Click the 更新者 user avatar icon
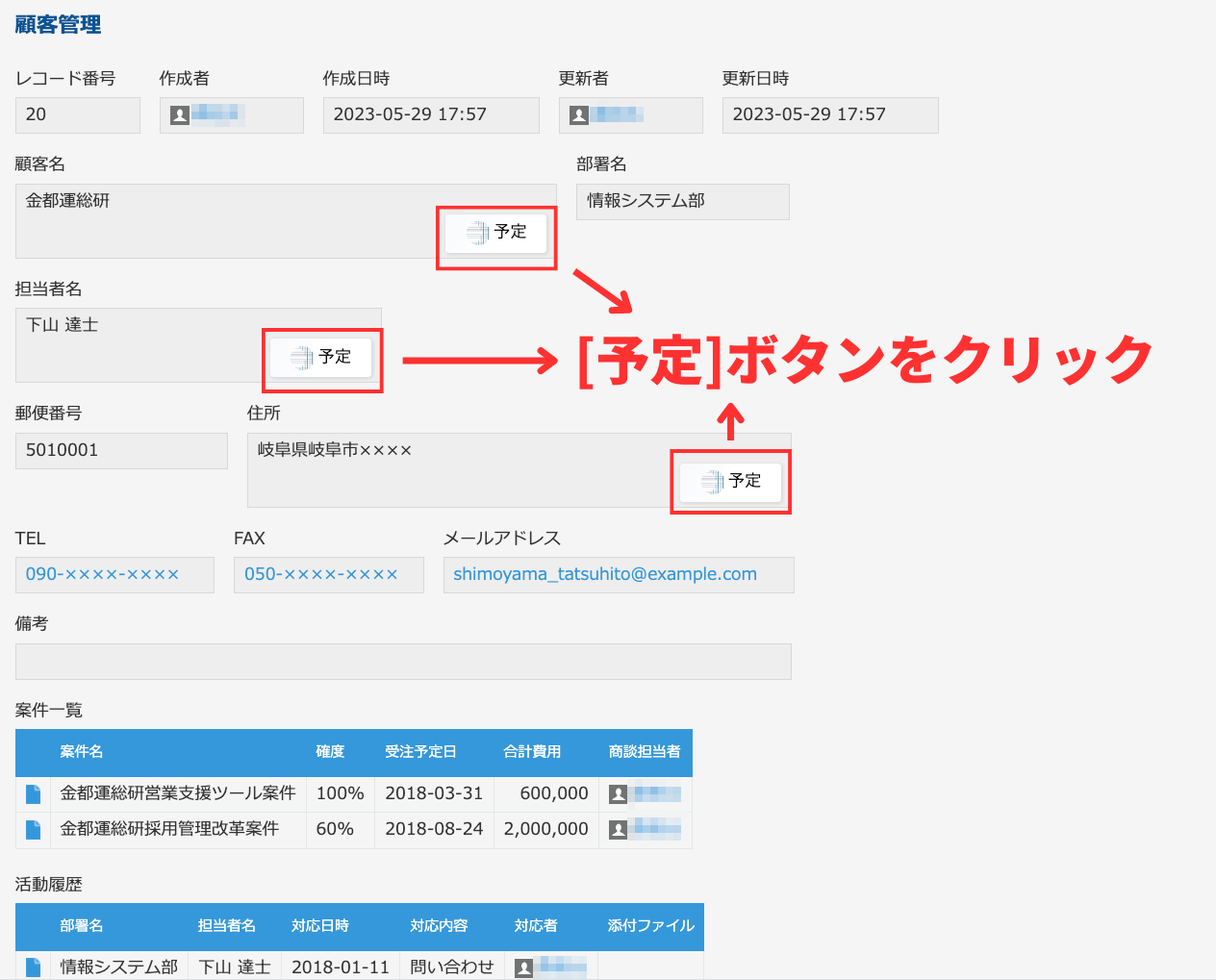 (579, 115)
